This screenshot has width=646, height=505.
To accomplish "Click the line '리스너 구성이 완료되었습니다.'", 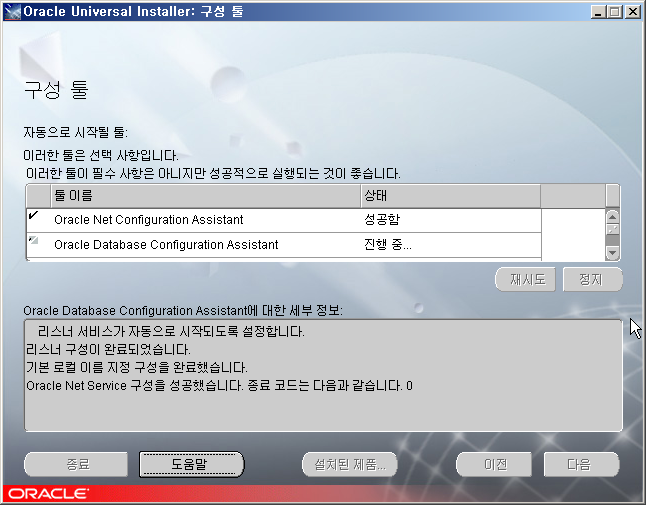I will [108, 350].
